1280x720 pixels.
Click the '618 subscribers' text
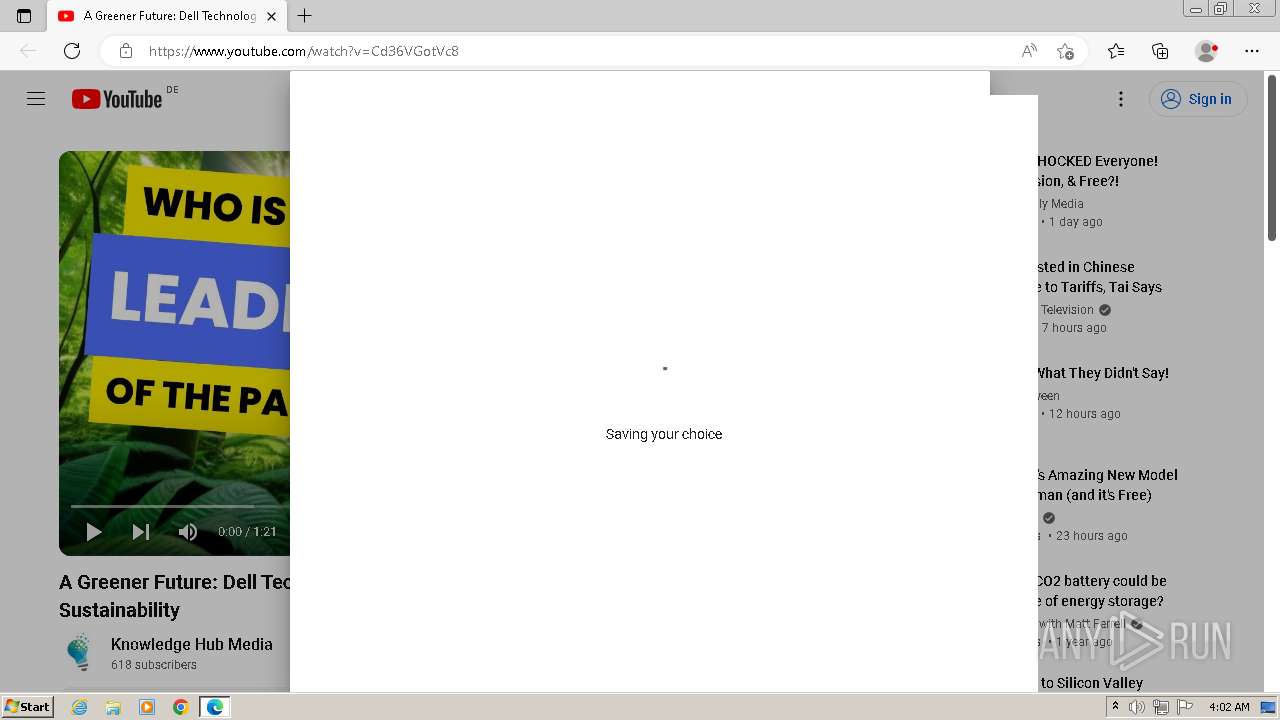(x=154, y=665)
